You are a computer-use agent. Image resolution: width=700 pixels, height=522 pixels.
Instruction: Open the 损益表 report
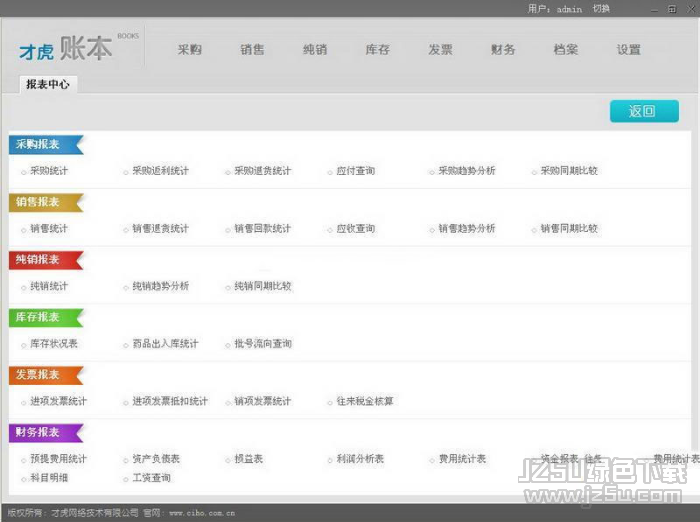pyautogui.click(x=248, y=459)
